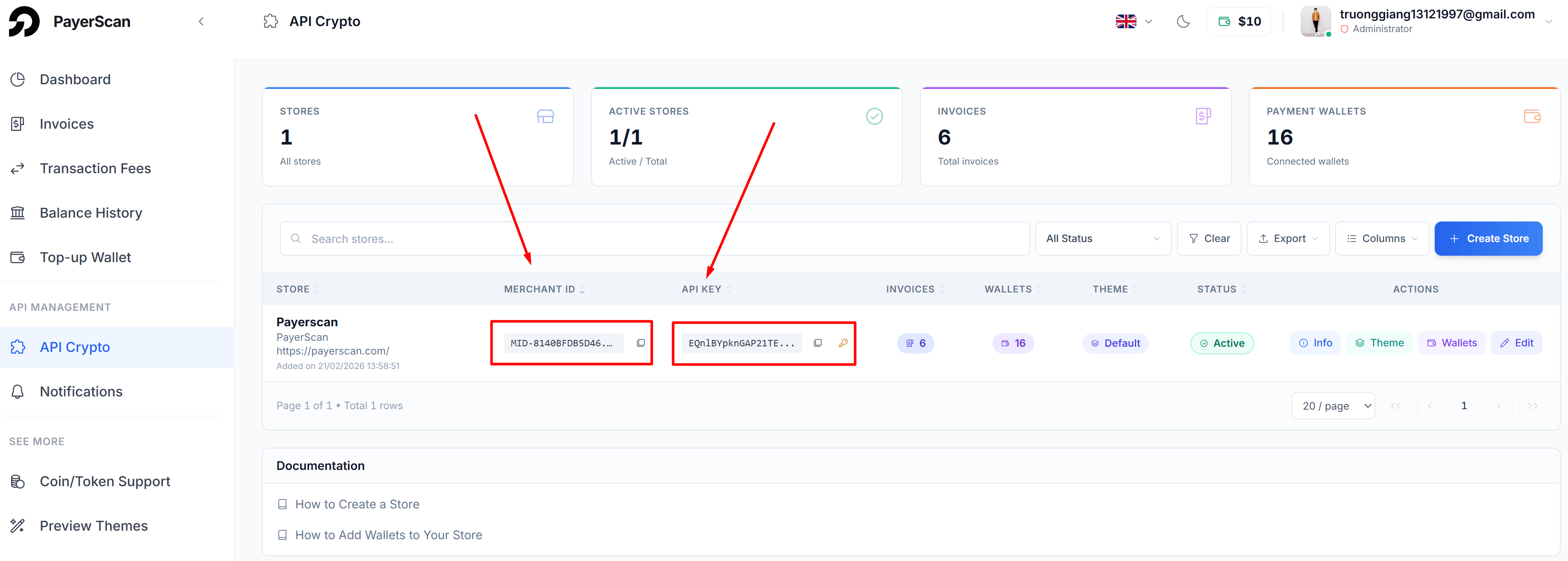Copy the Merchant ID to clipboard
The height and width of the screenshot is (561, 1568).
641,343
